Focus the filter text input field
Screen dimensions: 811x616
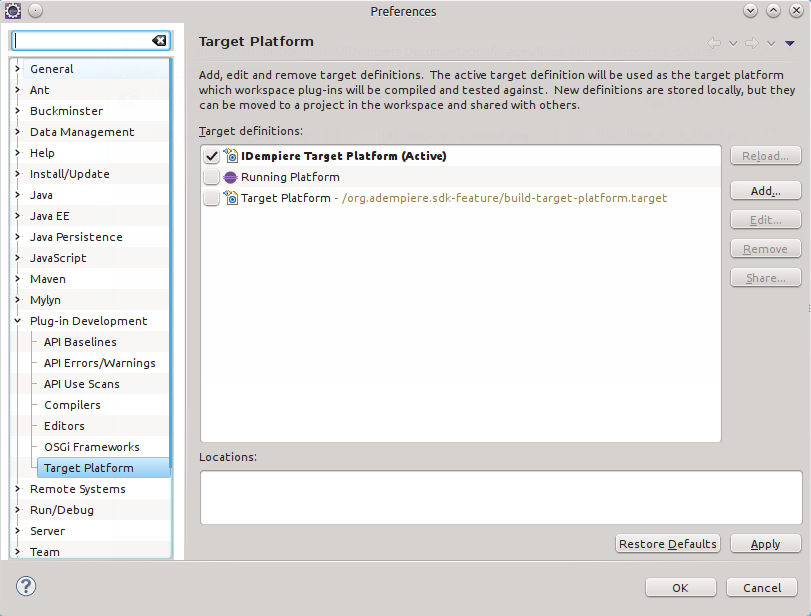[82, 41]
